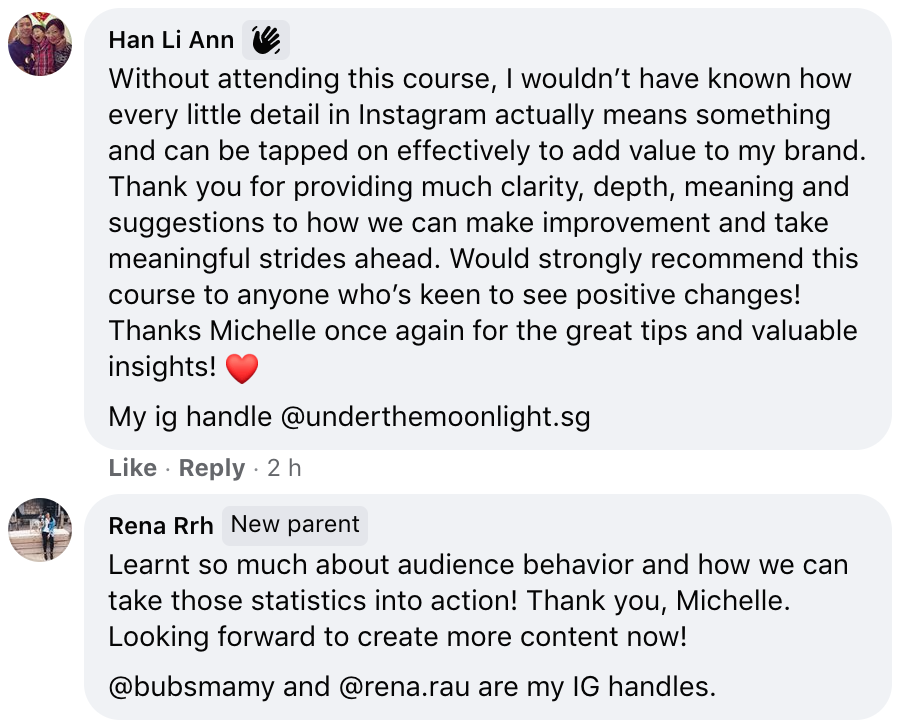Click the "New parent" badge
This screenshot has height=726, width=916.
[x=295, y=525]
